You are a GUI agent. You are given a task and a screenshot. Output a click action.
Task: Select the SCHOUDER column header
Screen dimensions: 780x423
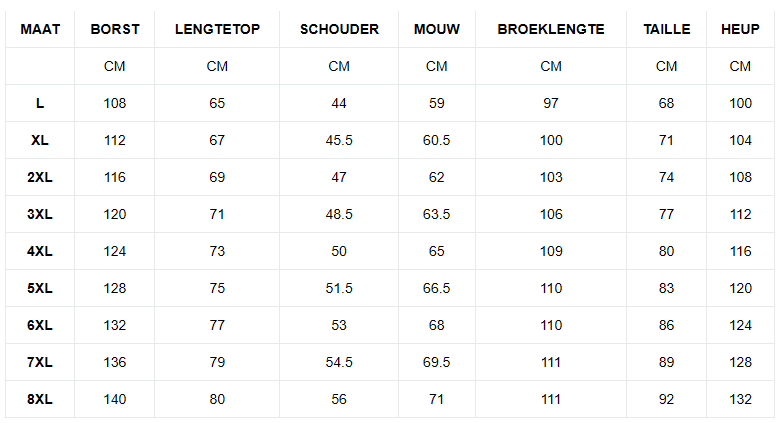339,29
